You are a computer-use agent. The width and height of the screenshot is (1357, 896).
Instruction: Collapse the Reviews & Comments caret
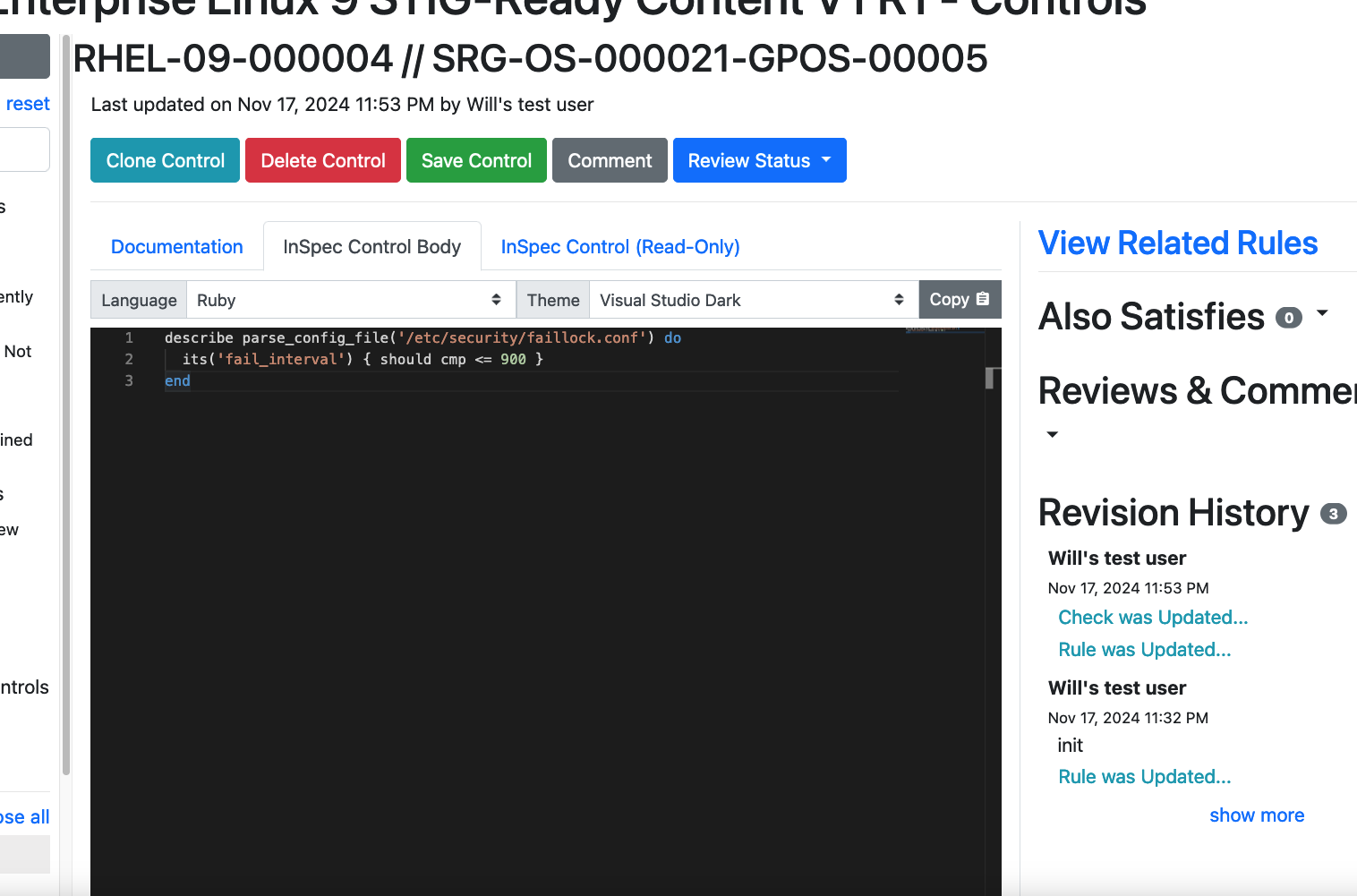(1053, 435)
